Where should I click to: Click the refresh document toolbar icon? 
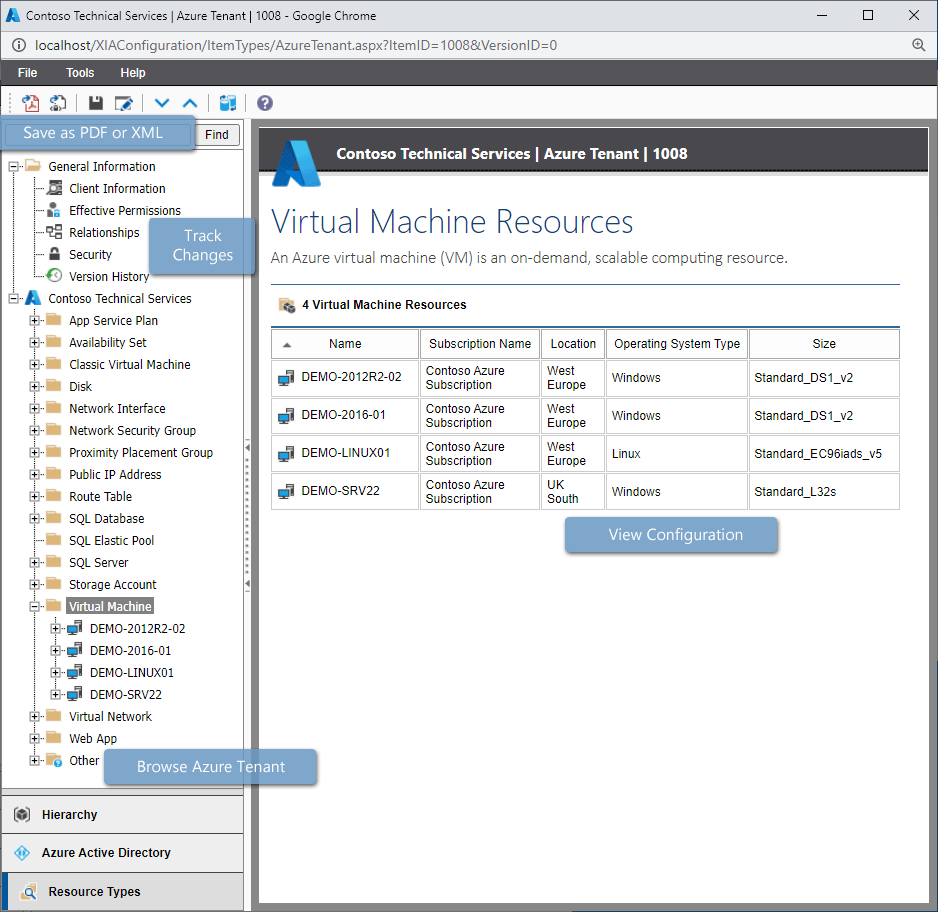[x=58, y=103]
